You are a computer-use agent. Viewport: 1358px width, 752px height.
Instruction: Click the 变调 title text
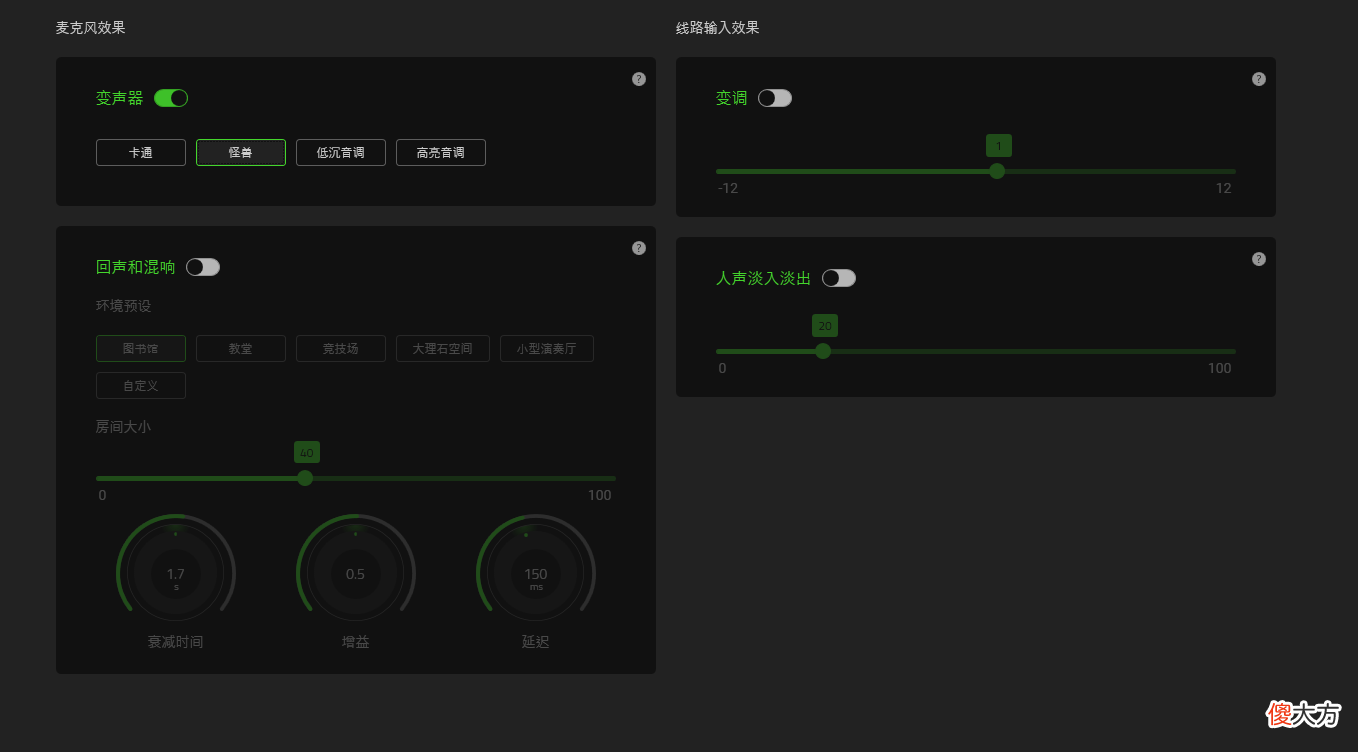[732, 98]
